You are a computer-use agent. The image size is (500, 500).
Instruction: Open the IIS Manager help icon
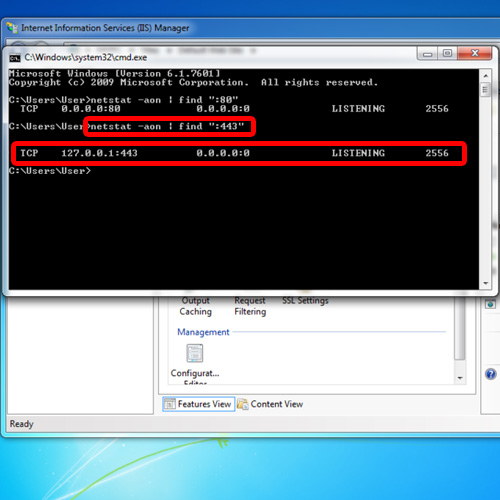pyautogui.click(x=491, y=374)
